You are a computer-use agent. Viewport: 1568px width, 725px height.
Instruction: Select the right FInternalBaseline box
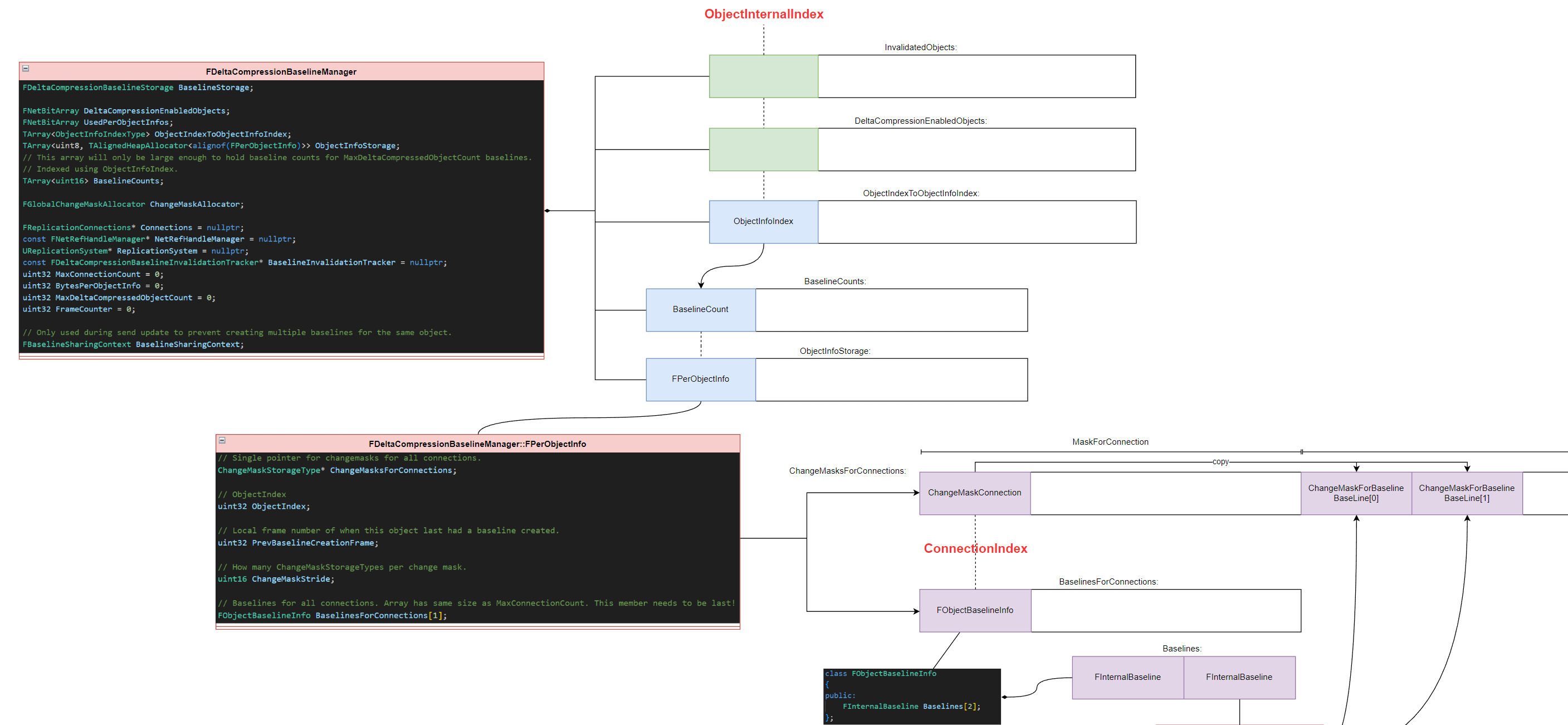point(1239,678)
